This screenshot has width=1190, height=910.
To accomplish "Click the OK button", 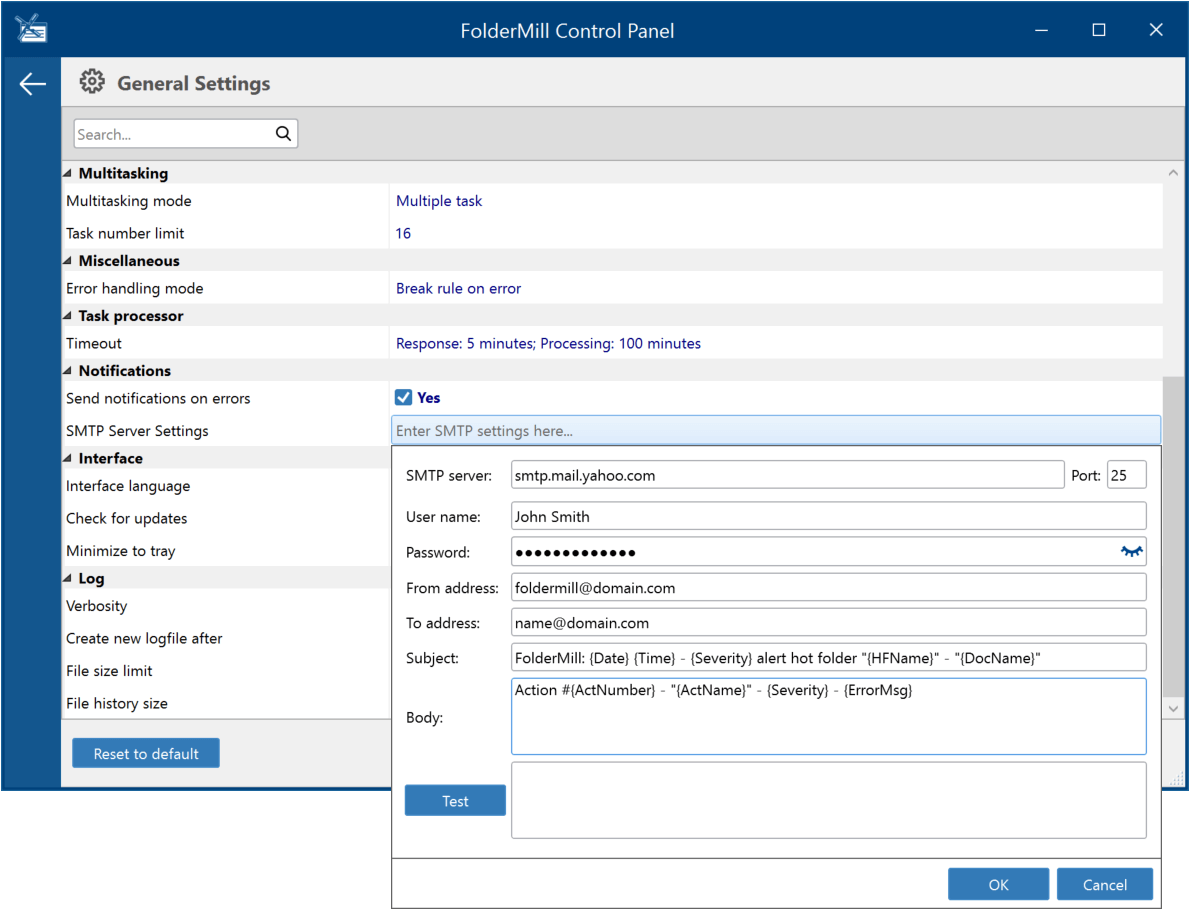I will point(998,884).
